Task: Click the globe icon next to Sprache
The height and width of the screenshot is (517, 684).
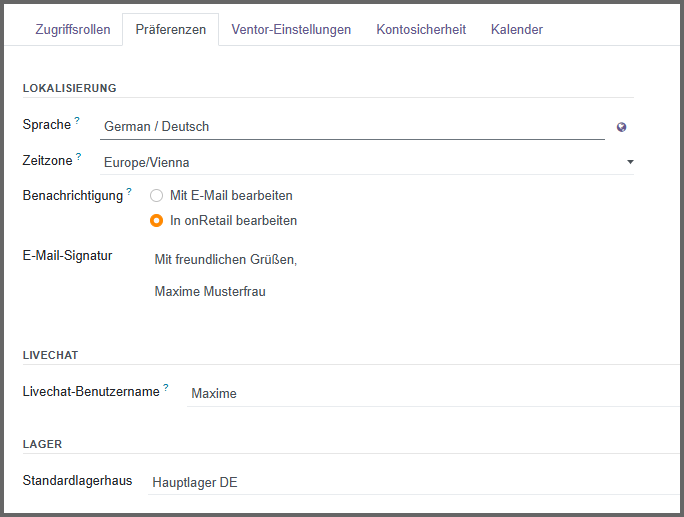Action: point(621,127)
